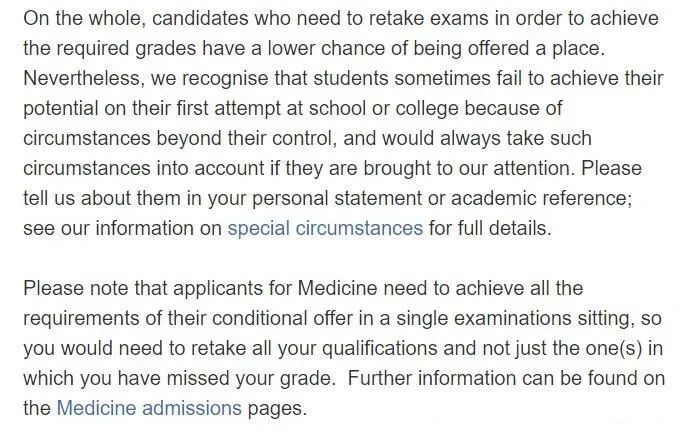Open the special circumstances link
The width and height of the screenshot is (690, 436).
[325, 228]
